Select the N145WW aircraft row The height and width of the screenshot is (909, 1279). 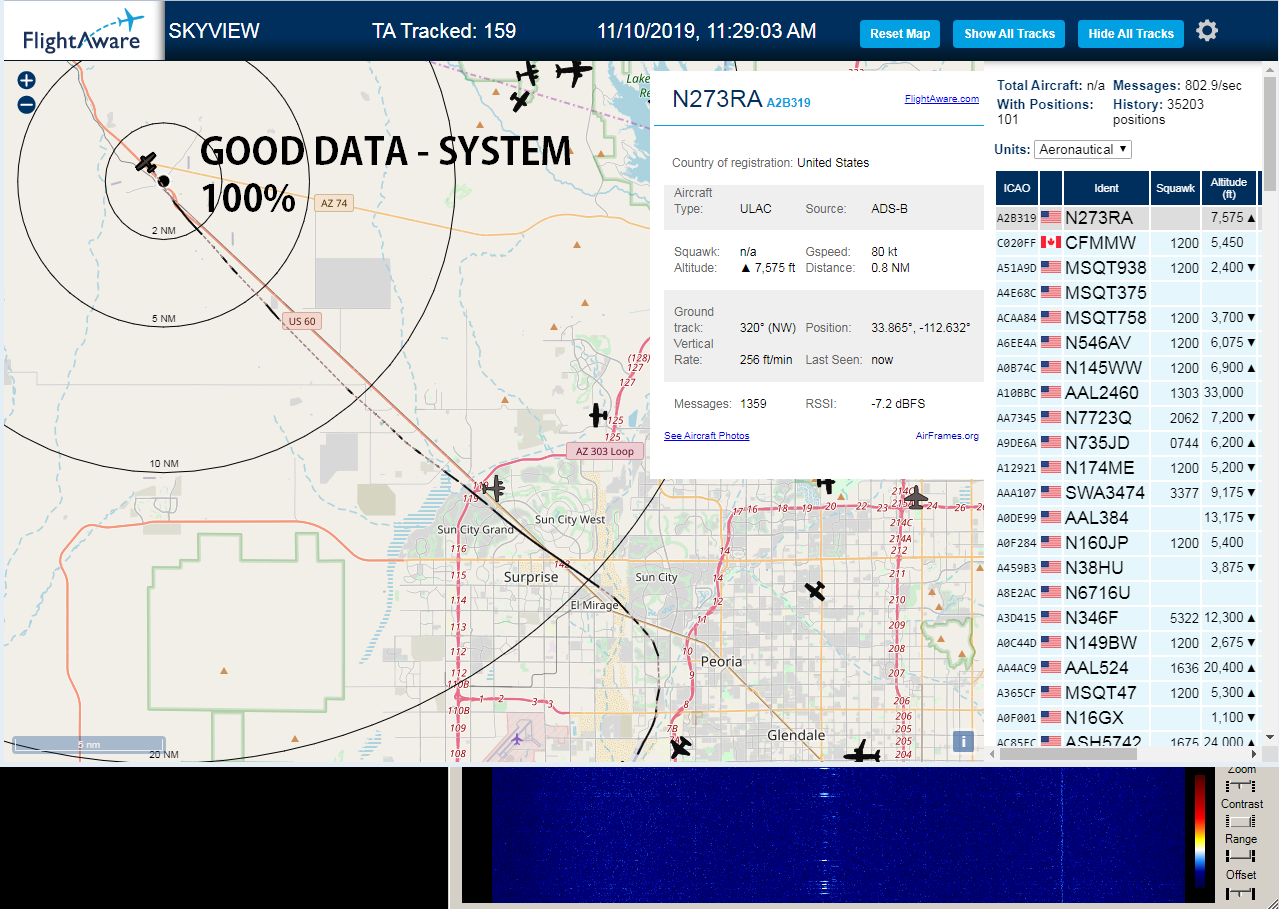(x=1127, y=368)
